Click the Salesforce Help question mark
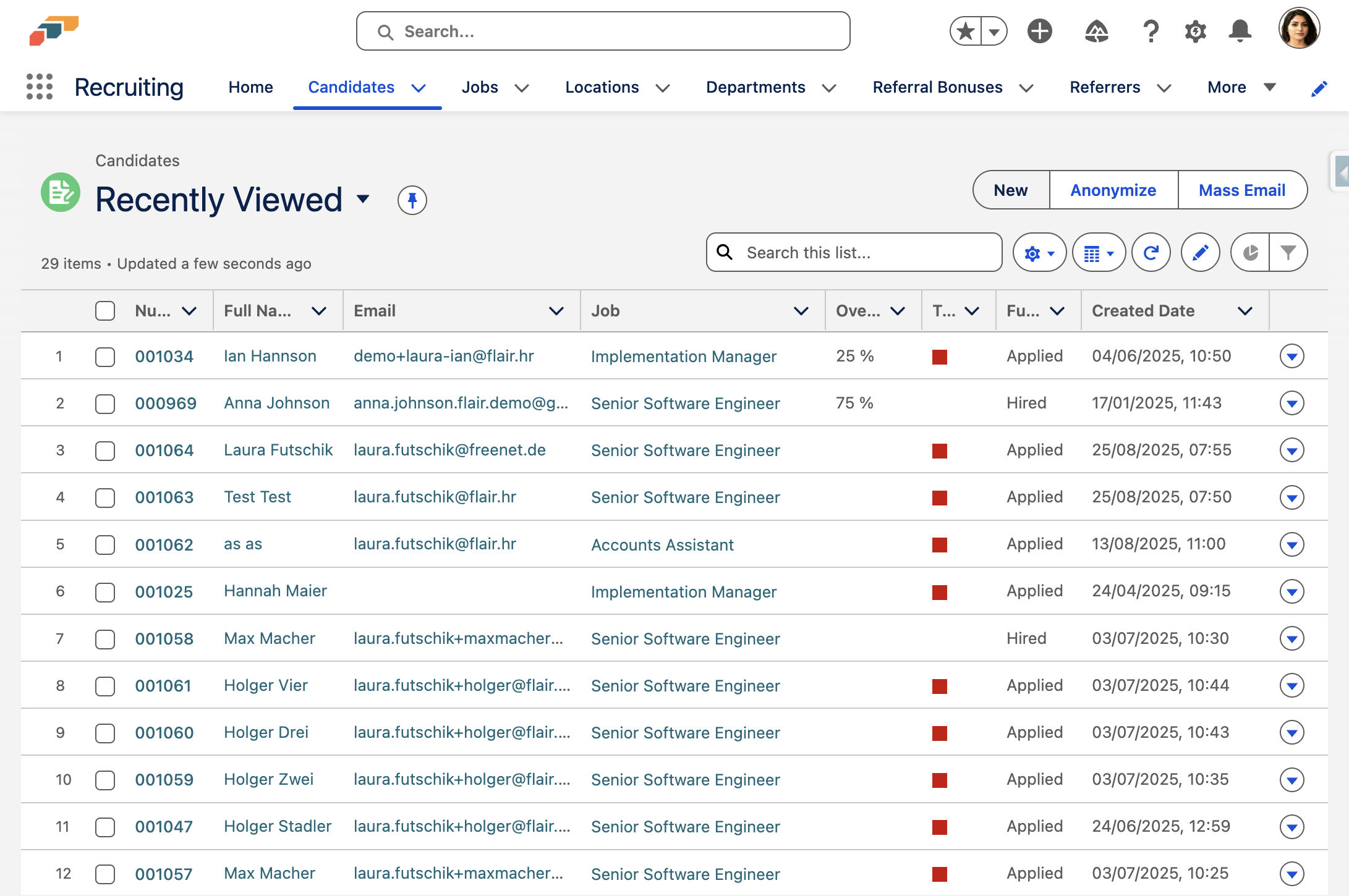This screenshot has width=1349, height=896. [1150, 31]
